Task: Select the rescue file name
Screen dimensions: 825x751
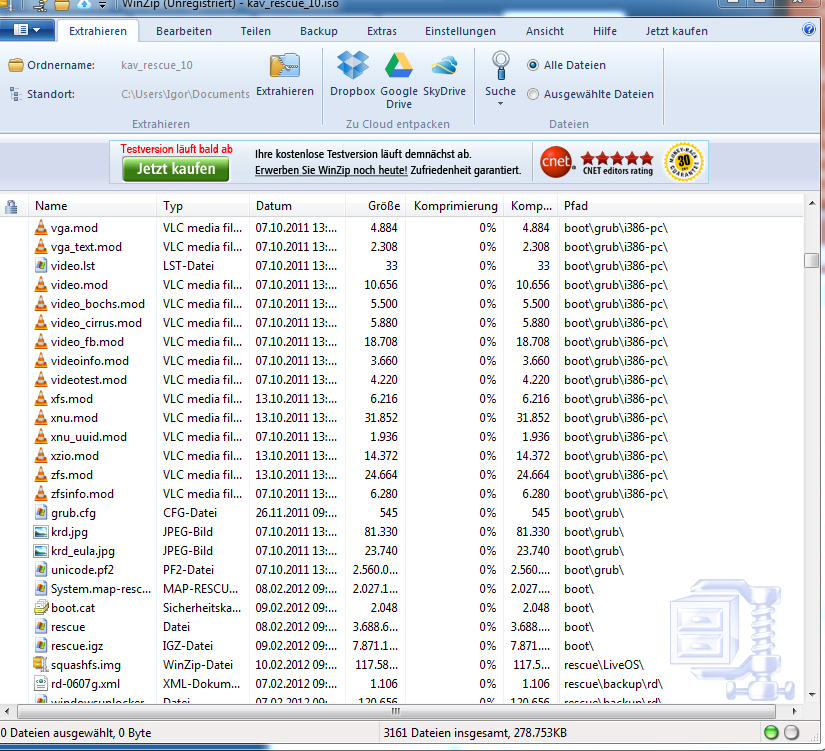Action: pyautogui.click(x=68, y=627)
